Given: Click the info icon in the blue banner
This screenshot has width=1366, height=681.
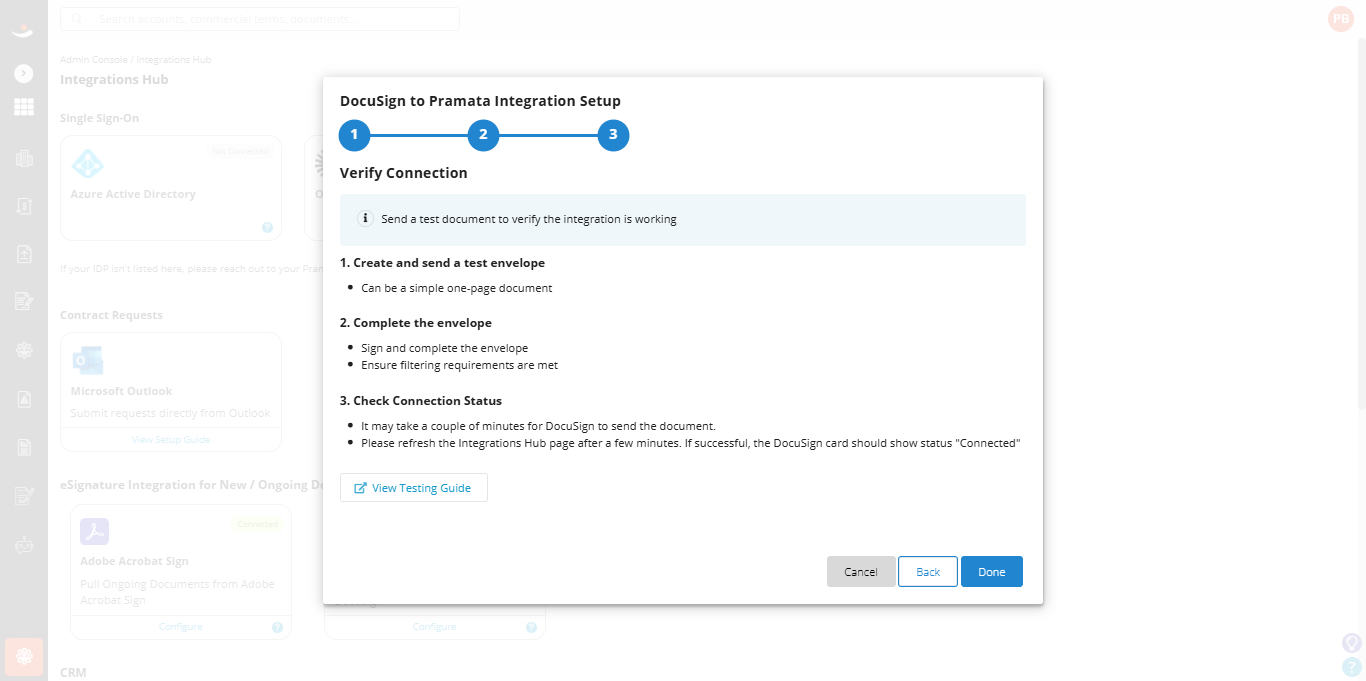Looking at the screenshot, I should (366, 219).
